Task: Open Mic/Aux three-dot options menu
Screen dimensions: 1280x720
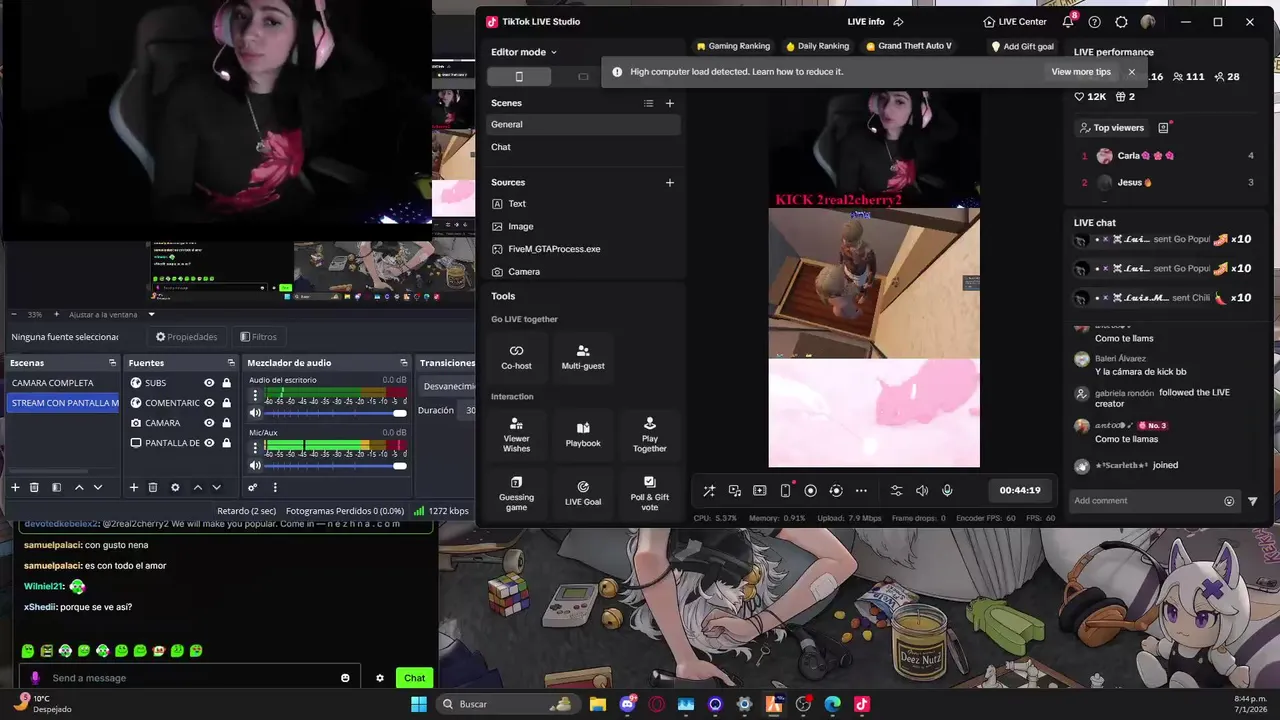Action: 255,447
